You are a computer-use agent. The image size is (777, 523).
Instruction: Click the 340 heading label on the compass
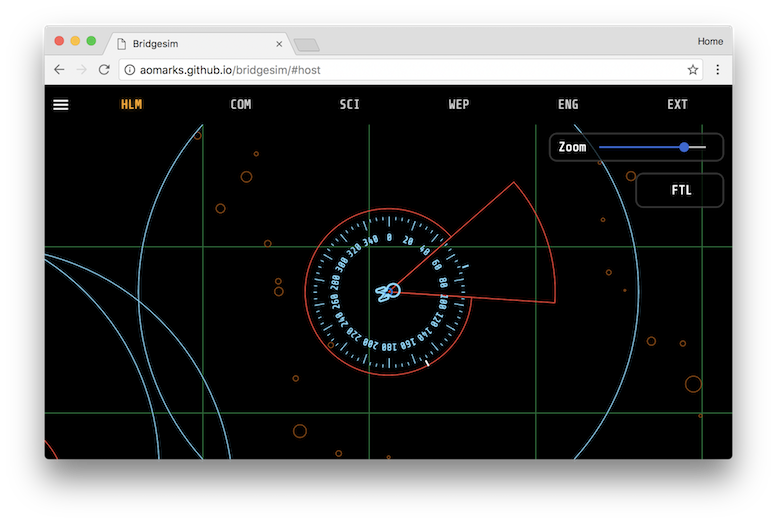pos(371,241)
